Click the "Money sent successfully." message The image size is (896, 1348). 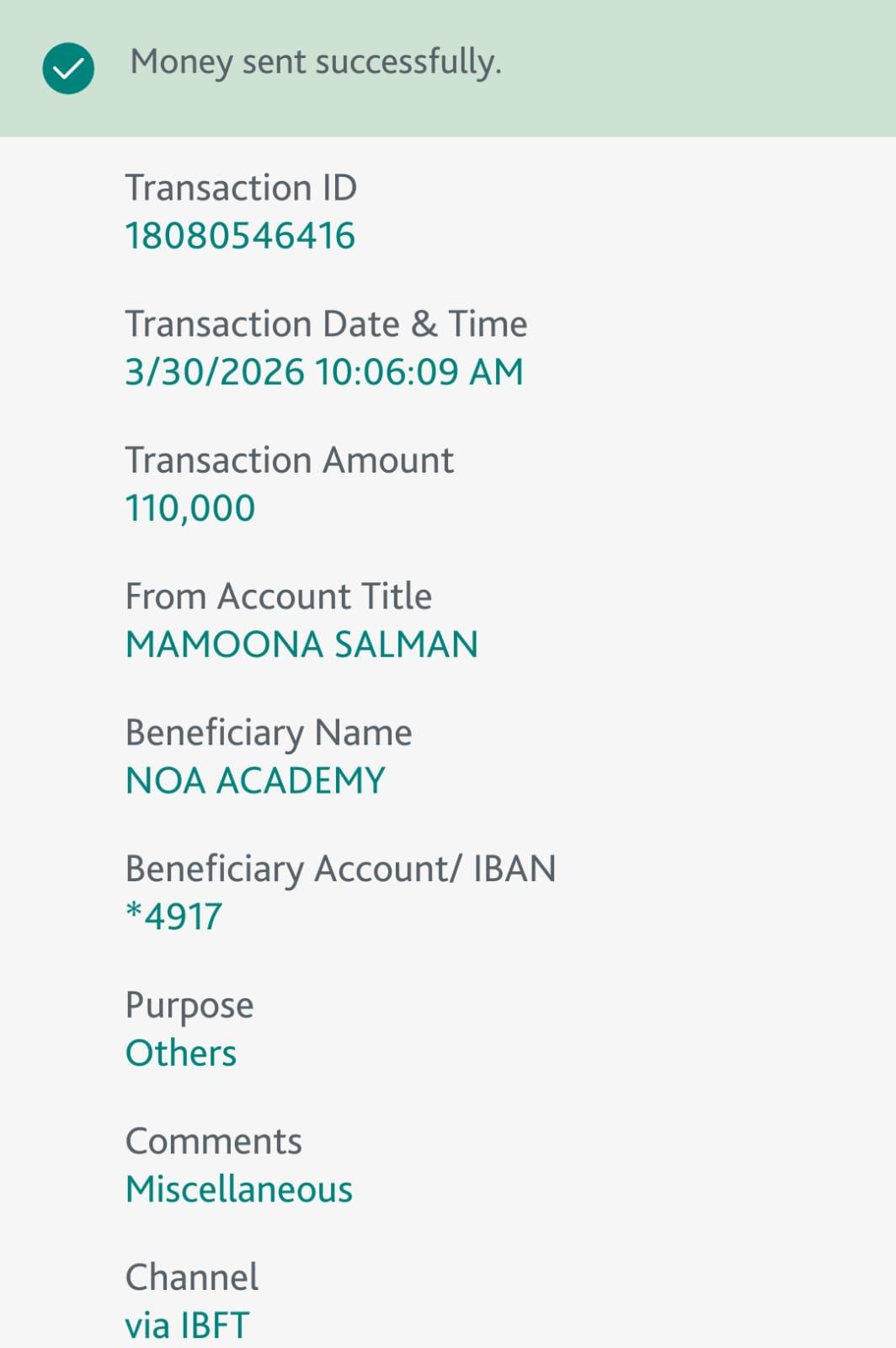pos(316,62)
